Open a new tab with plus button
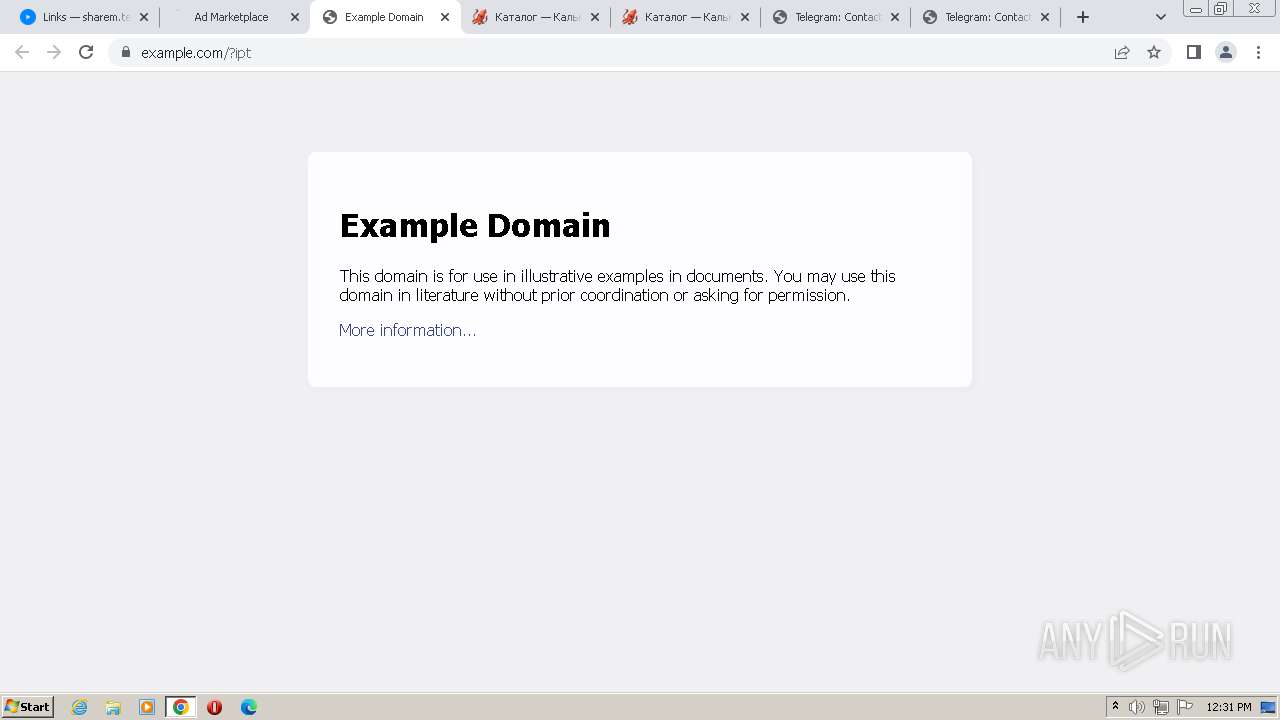The height and width of the screenshot is (720, 1280). pyautogui.click(x=1083, y=17)
